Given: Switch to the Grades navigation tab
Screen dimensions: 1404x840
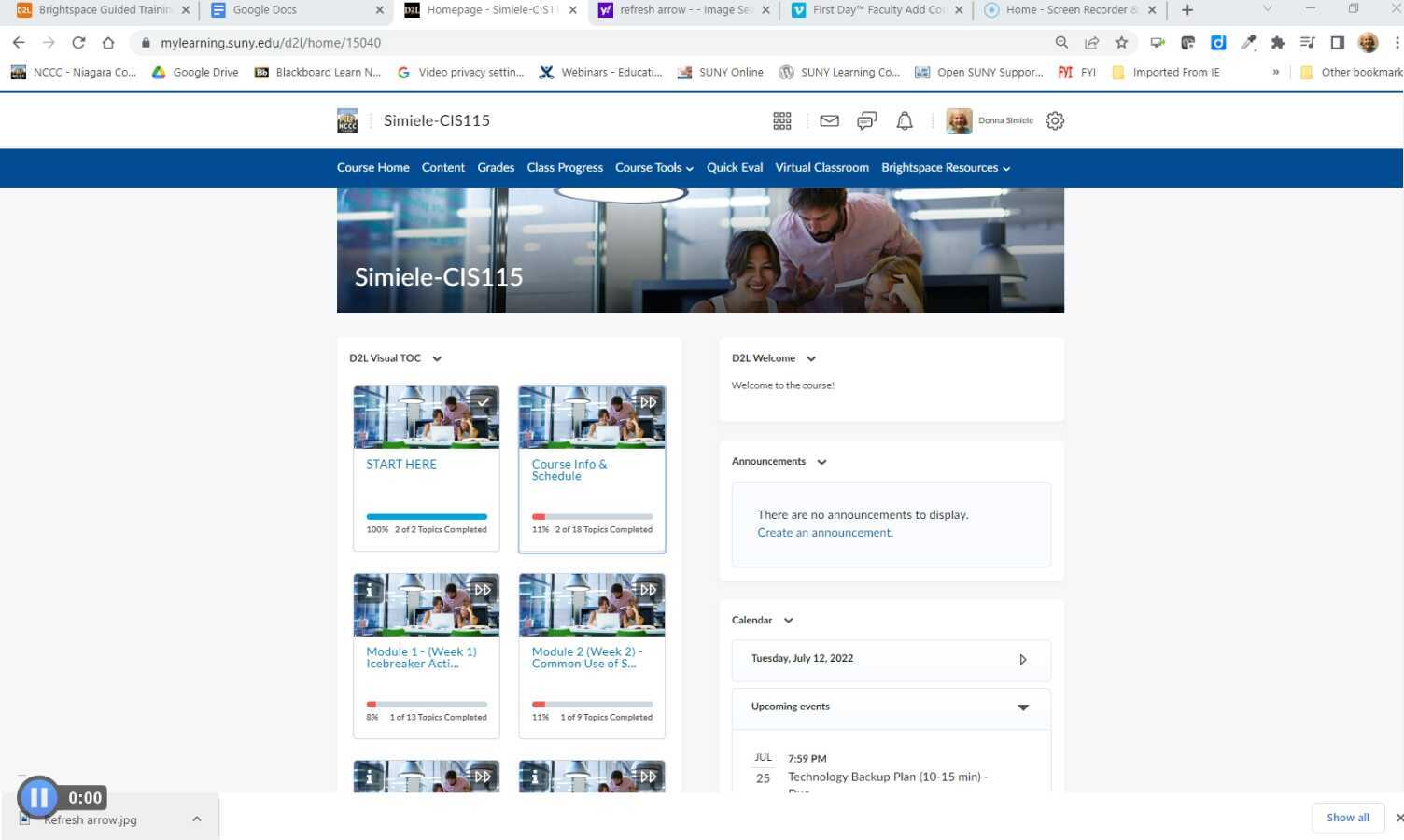Looking at the screenshot, I should [x=496, y=168].
